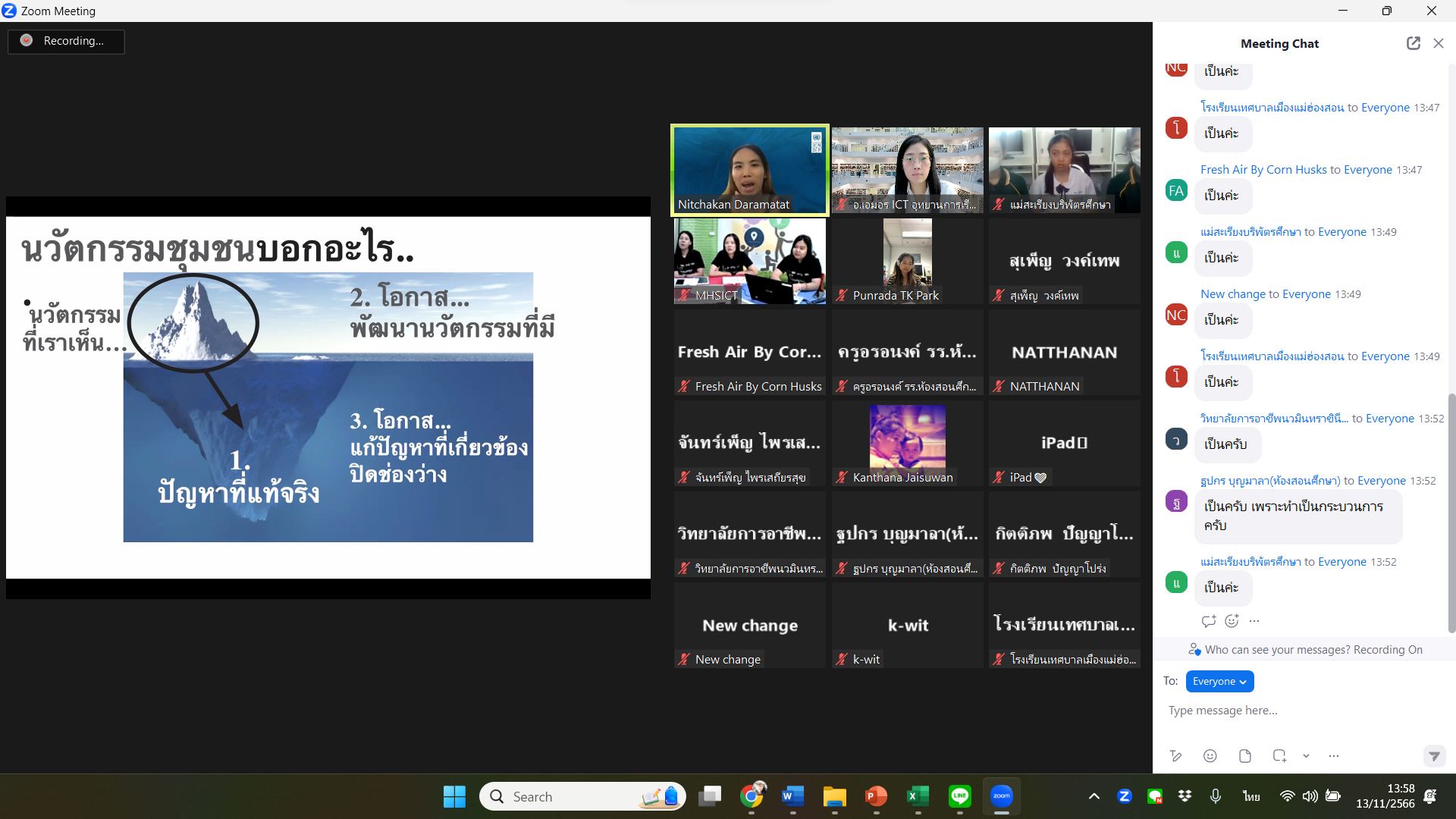This screenshot has width=1456, height=819.
Task: Reply in thread to last chat message
Action: 1208,621
